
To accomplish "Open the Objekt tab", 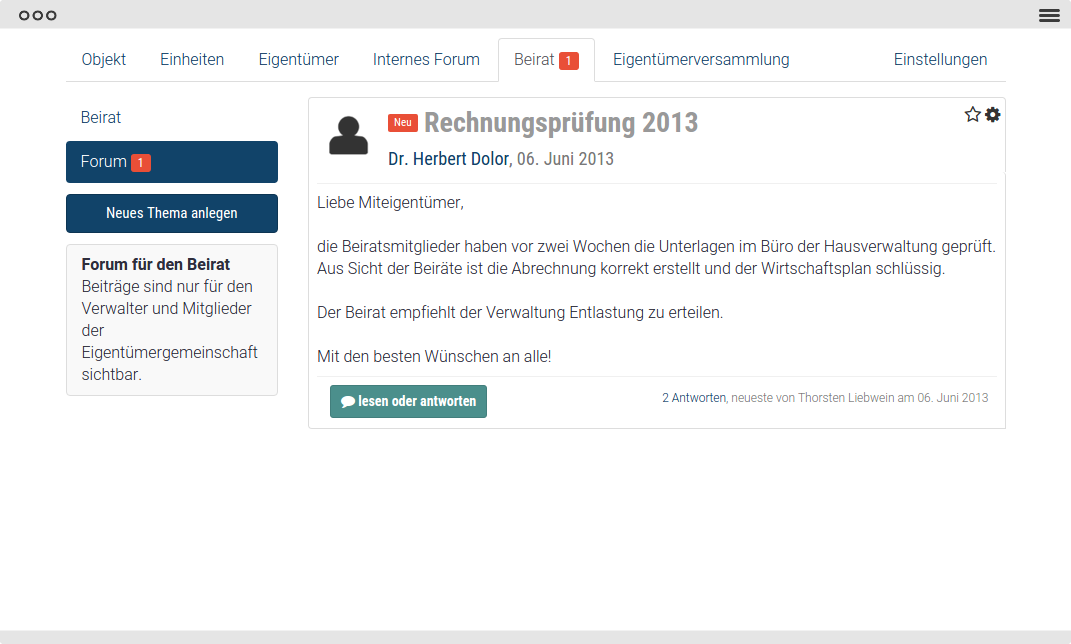I will [104, 60].
